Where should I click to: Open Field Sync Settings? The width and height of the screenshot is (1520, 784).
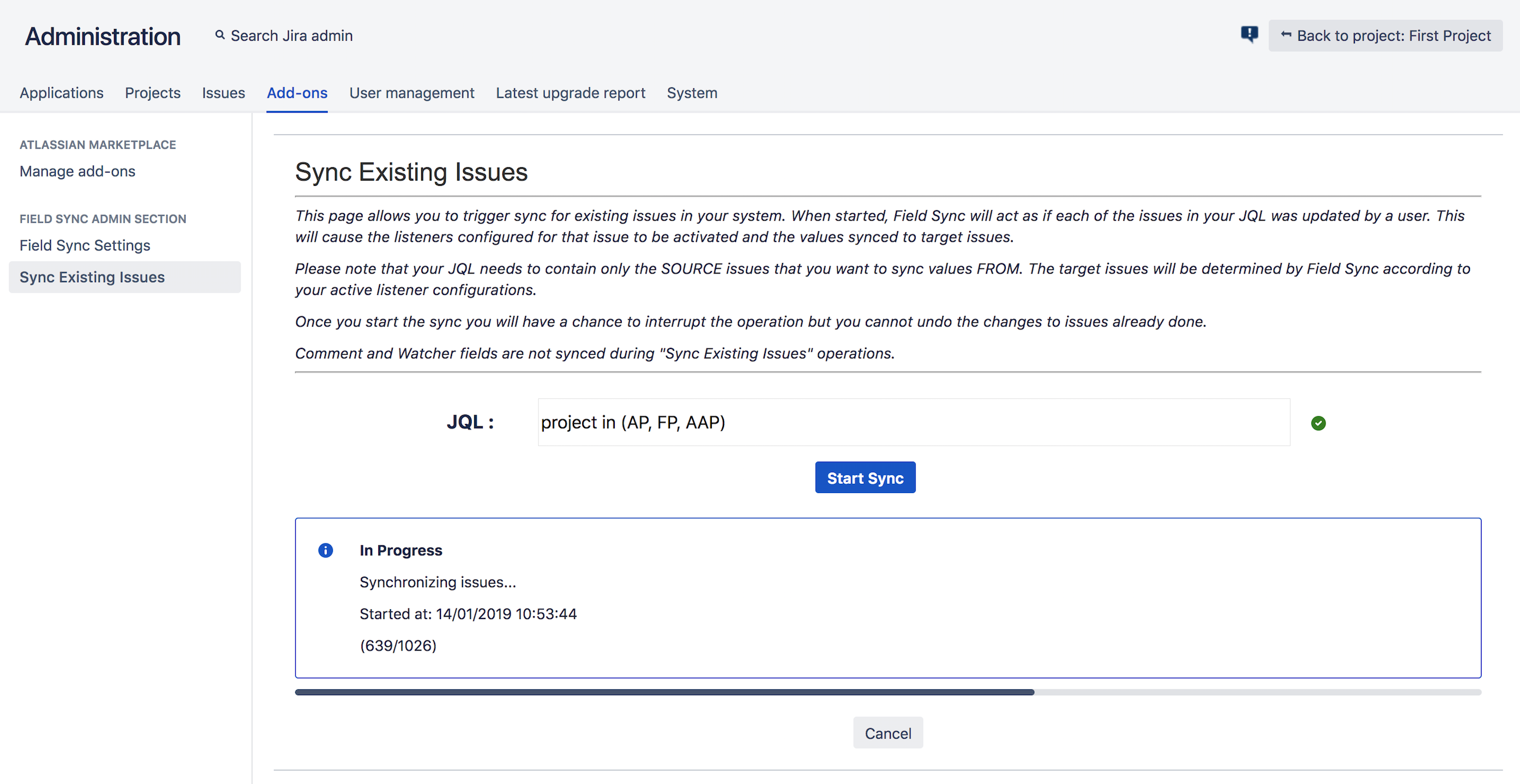pos(84,245)
